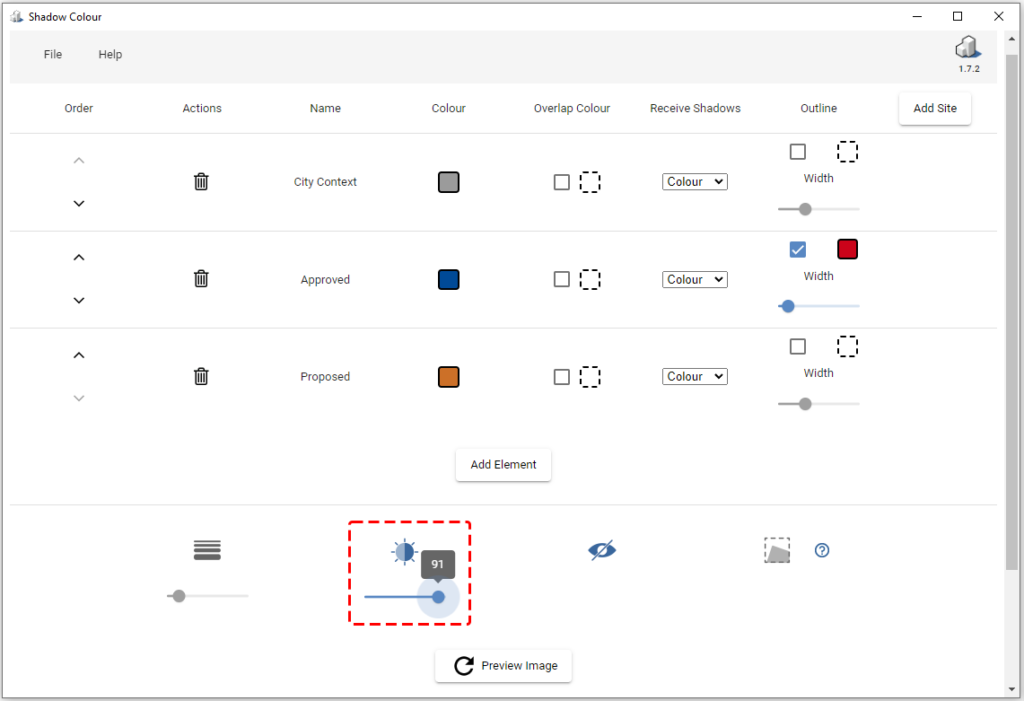Click the dashed polygon site boundary icon
The width and height of the screenshot is (1024, 701).
point(778,550)
